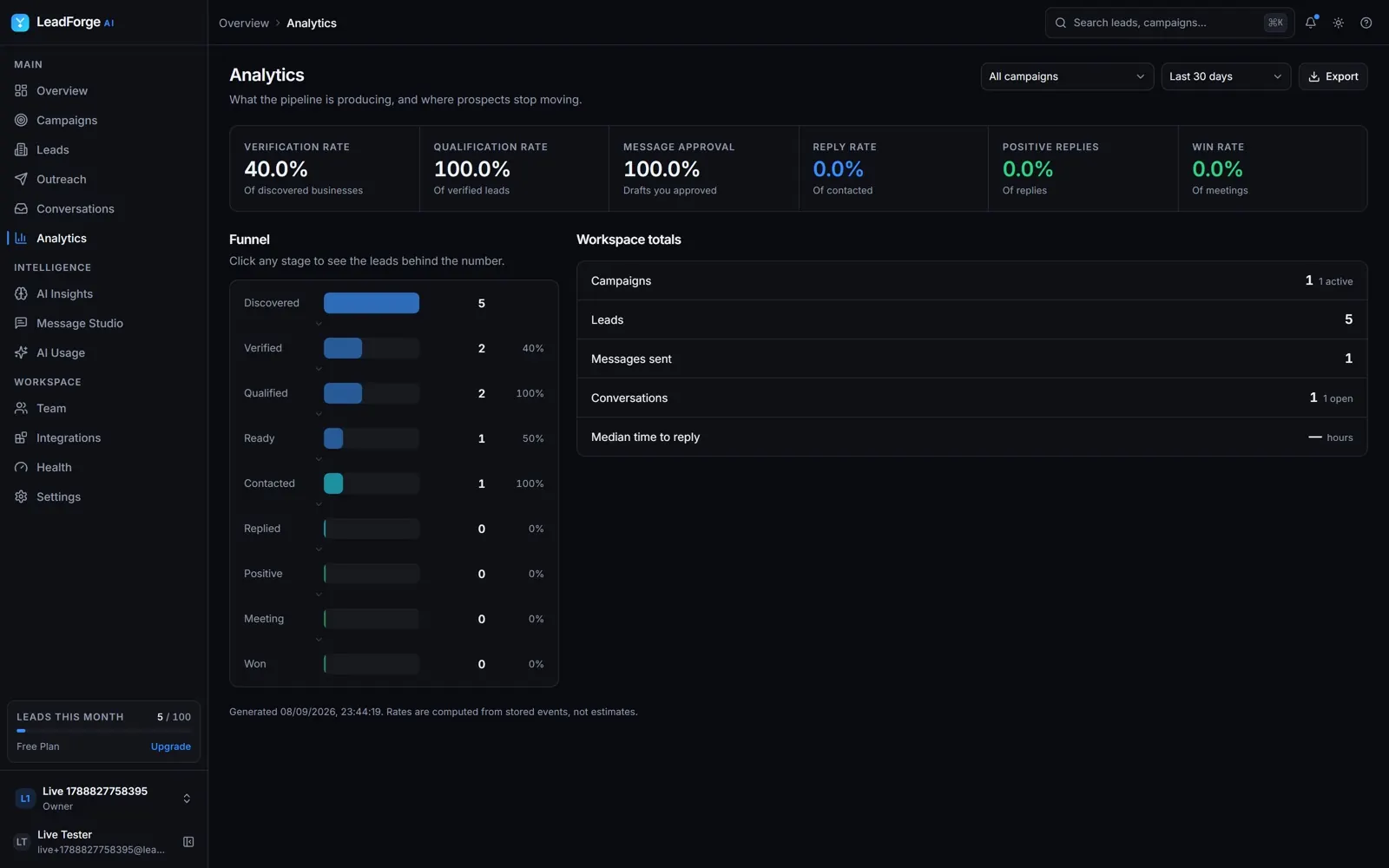The image size is (1389, 868).
Task: Click Overview in the breadcrumb
Action: (244, 23)
